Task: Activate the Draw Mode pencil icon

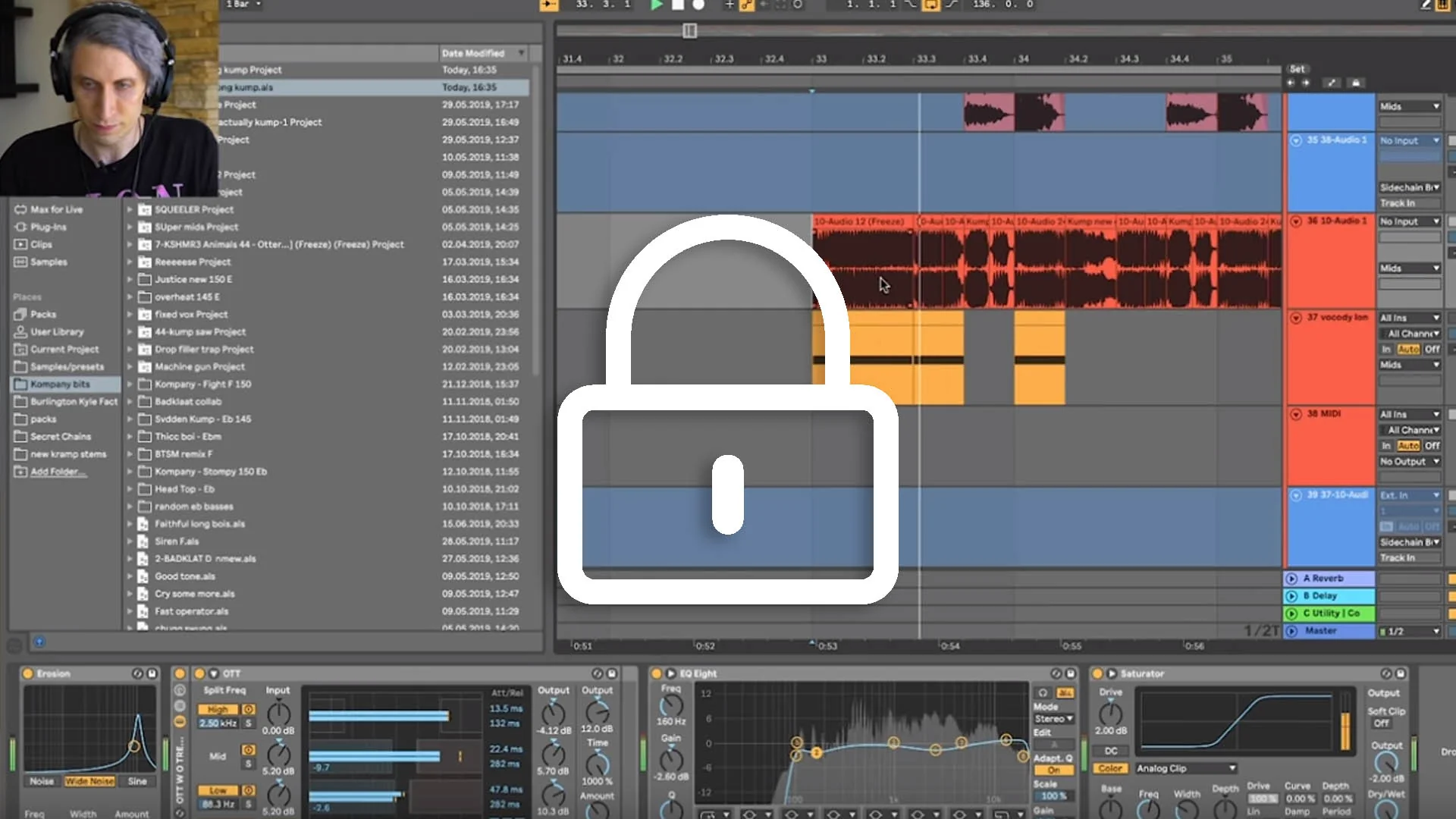Action: tap(1426, 5)
